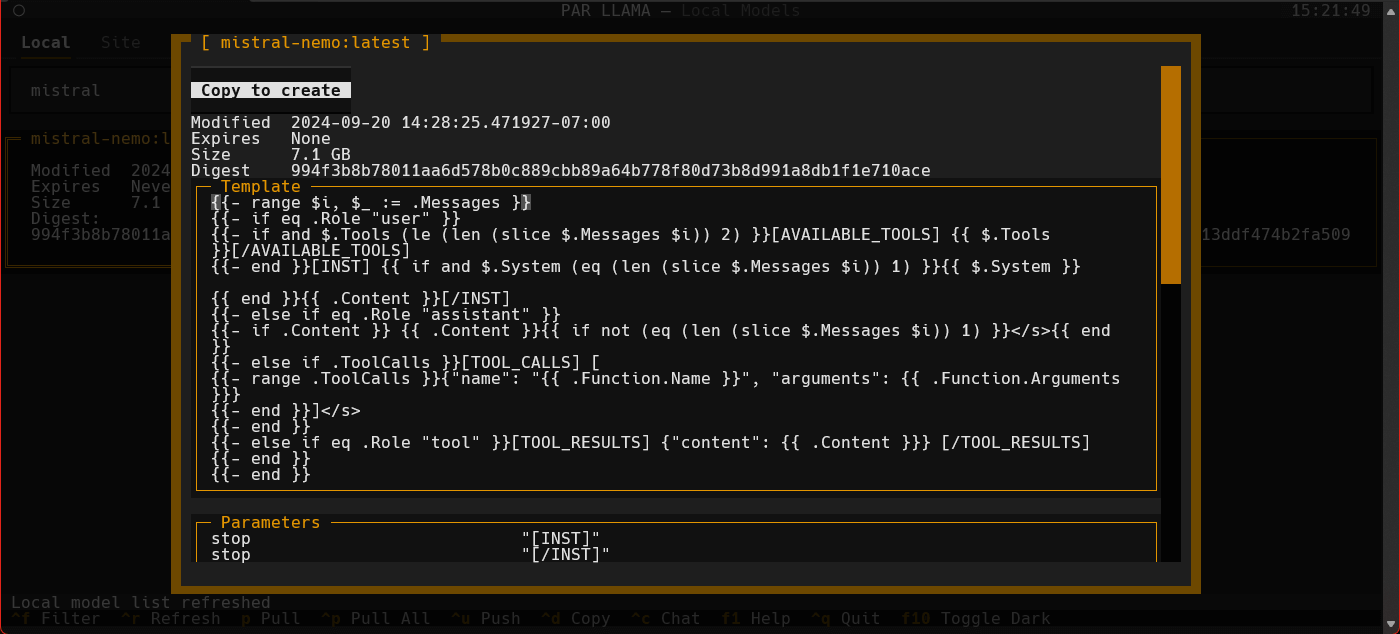The width and height of the screenshot is (1400, 634).
Task: Click the scrollbar track below the thumb
Action: coord(1170,420)
